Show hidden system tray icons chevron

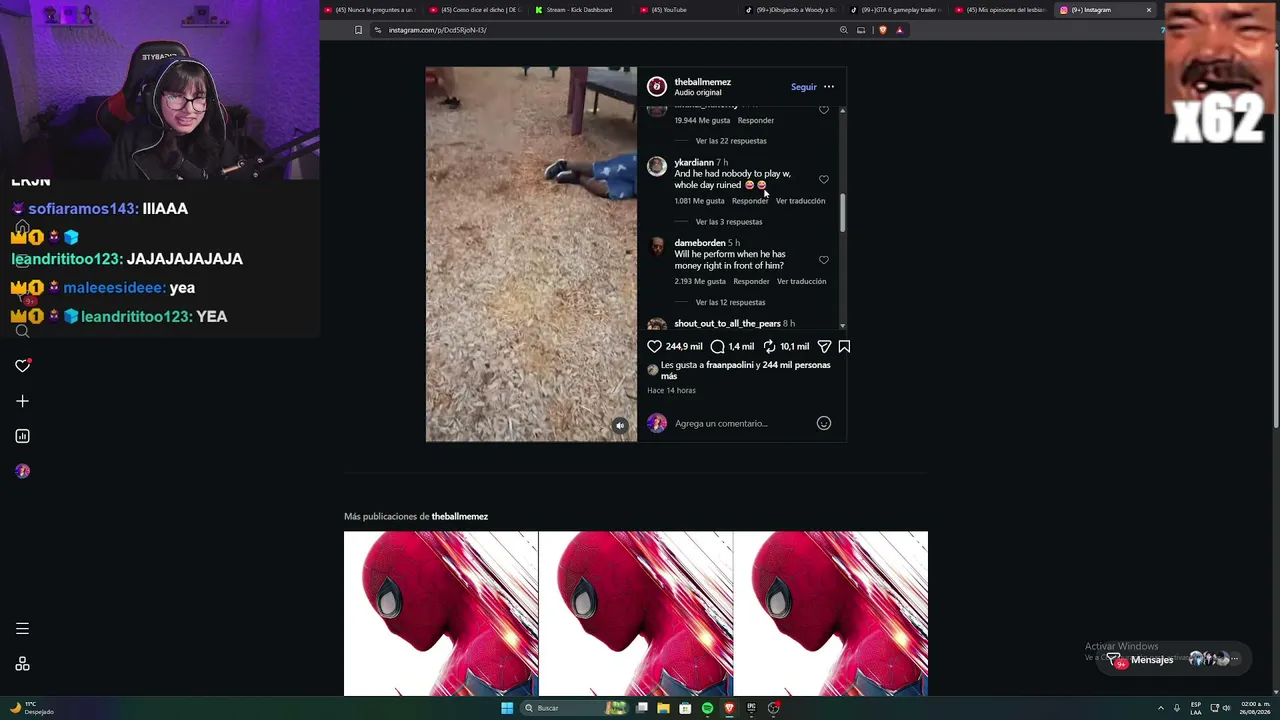1161,708
